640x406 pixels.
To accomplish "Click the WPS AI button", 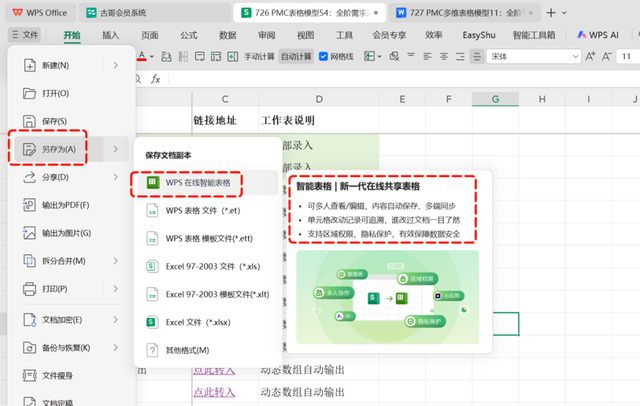I will tap(598, 35).
